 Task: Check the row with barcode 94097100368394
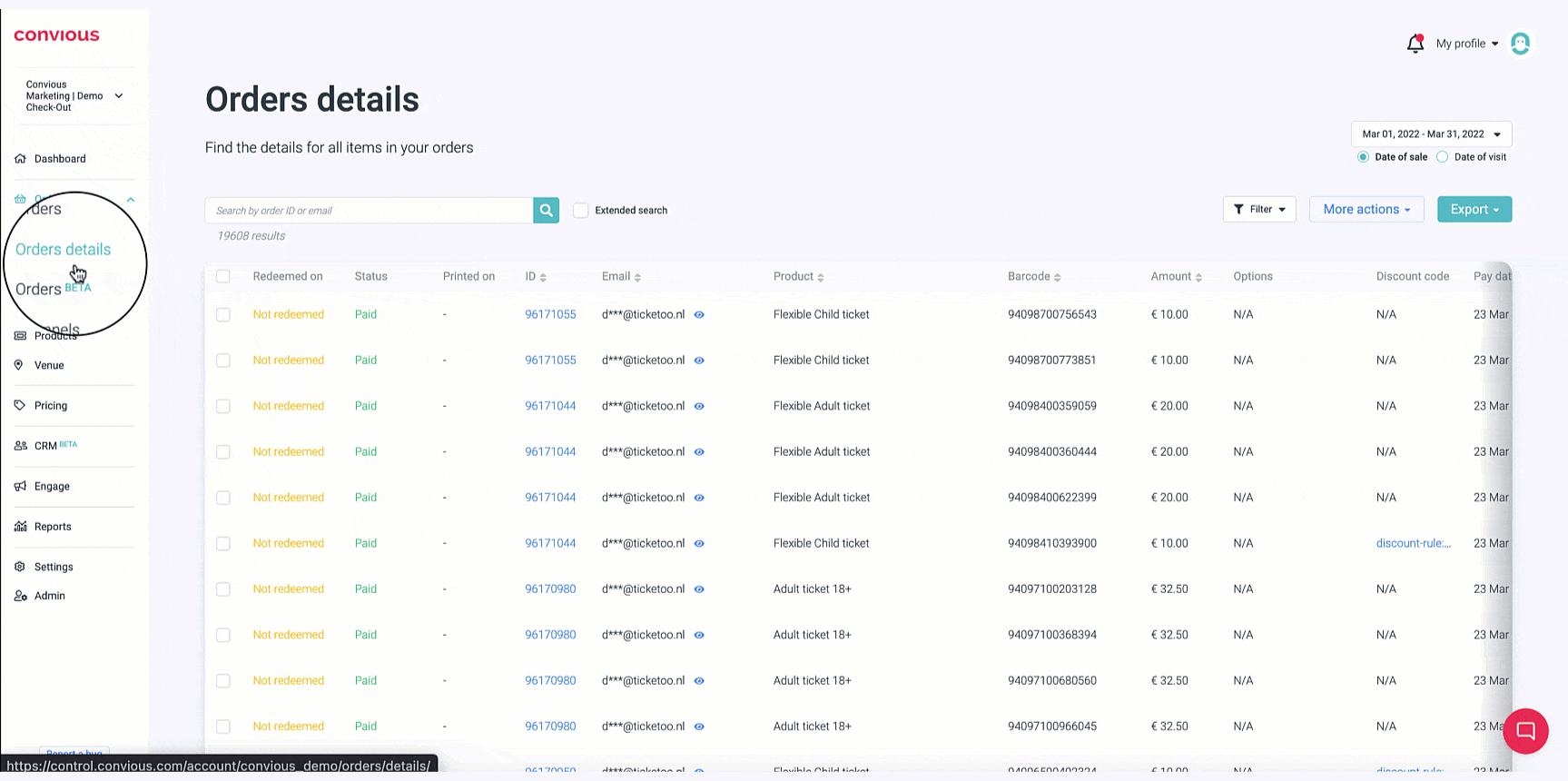click(x=223, y=635)
